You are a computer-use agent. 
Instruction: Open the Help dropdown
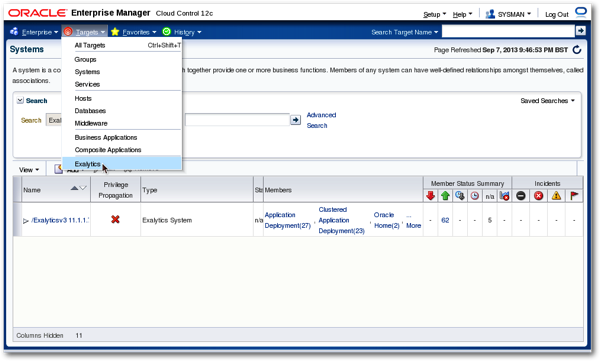click(x=462, y=14)
